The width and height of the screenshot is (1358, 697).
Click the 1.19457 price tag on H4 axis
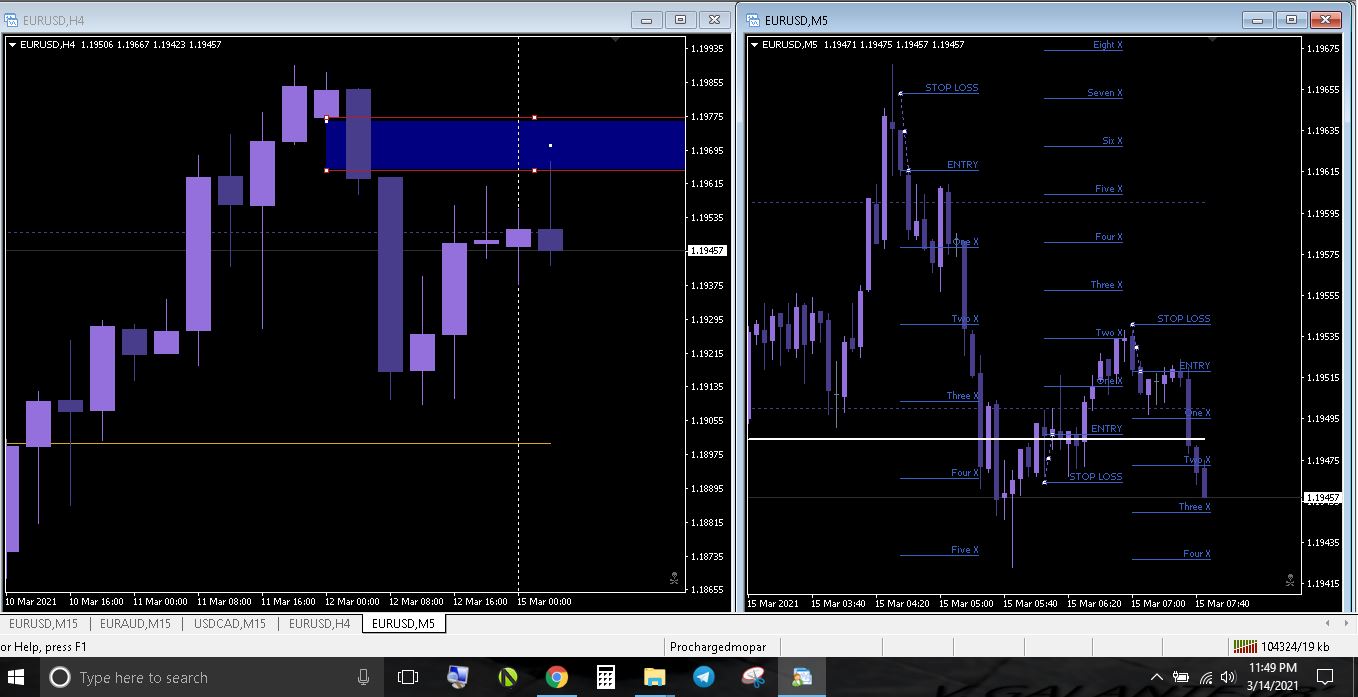707,251
